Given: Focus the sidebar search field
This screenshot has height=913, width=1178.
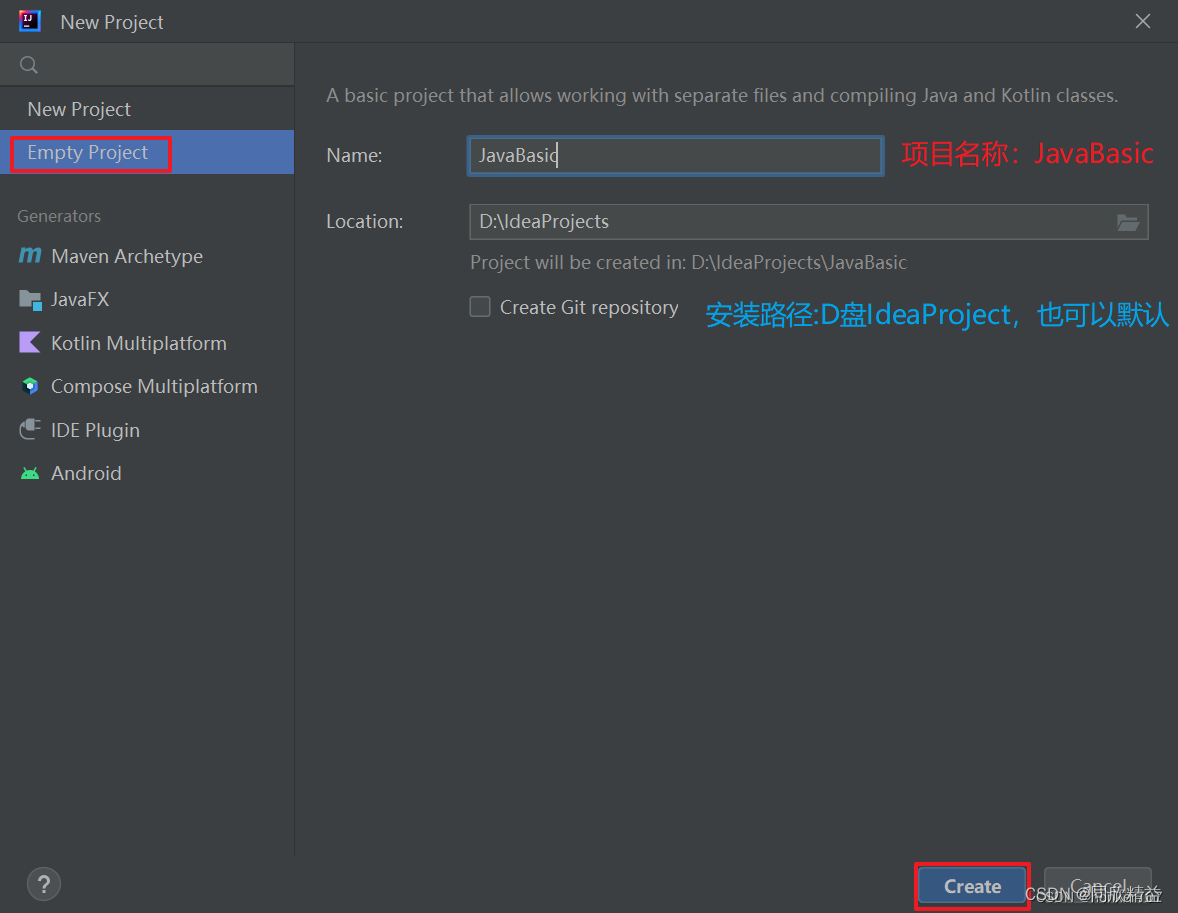Looking at the screenshot, I should [147, 65].
